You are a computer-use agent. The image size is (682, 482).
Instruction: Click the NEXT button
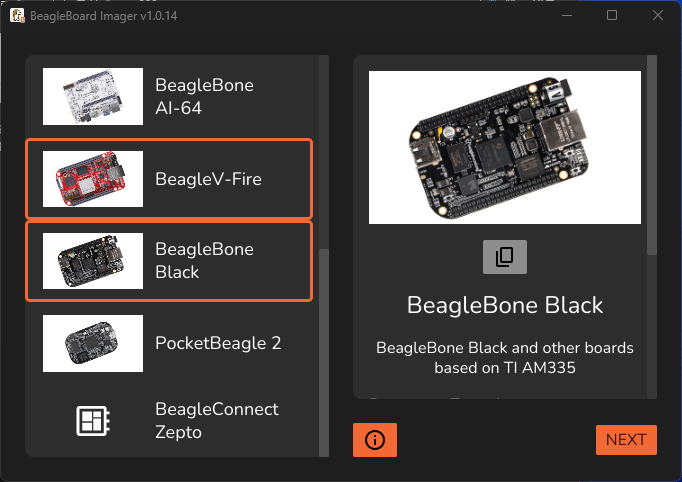click(x=626, y=440)
